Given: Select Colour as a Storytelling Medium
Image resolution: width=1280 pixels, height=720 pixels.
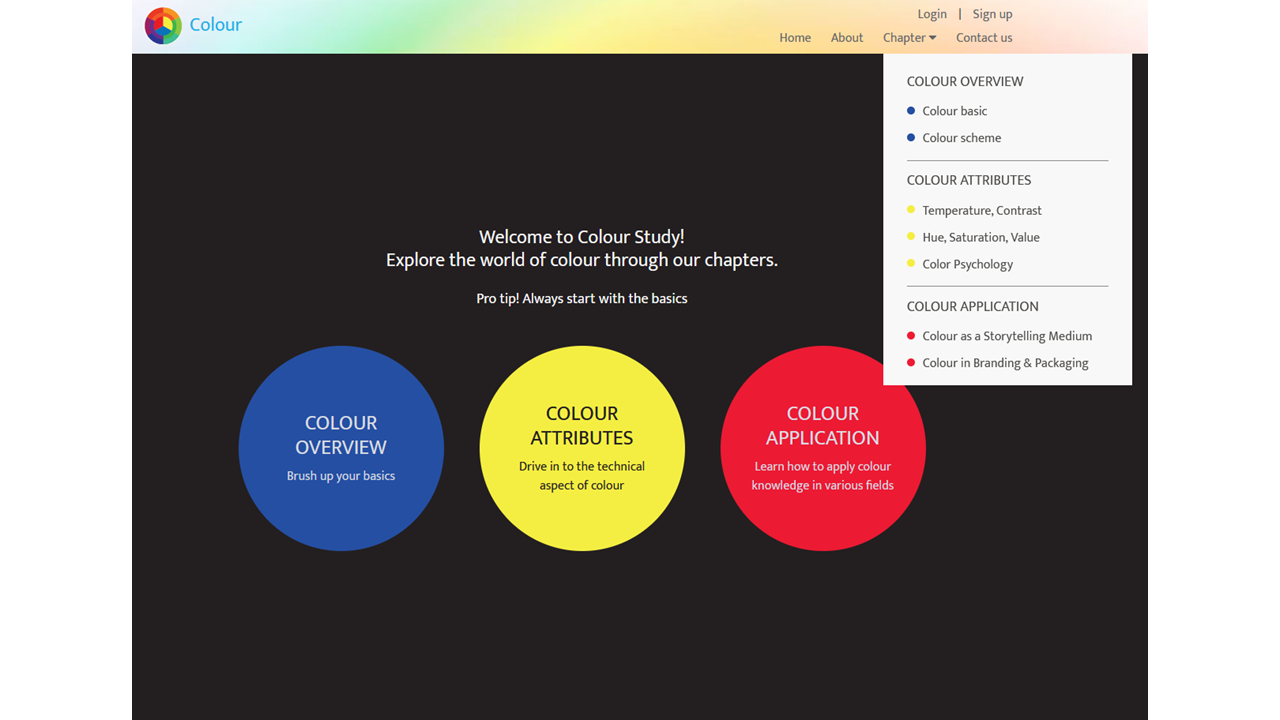Looking at the screenshot, I should tap(1006, 337).
